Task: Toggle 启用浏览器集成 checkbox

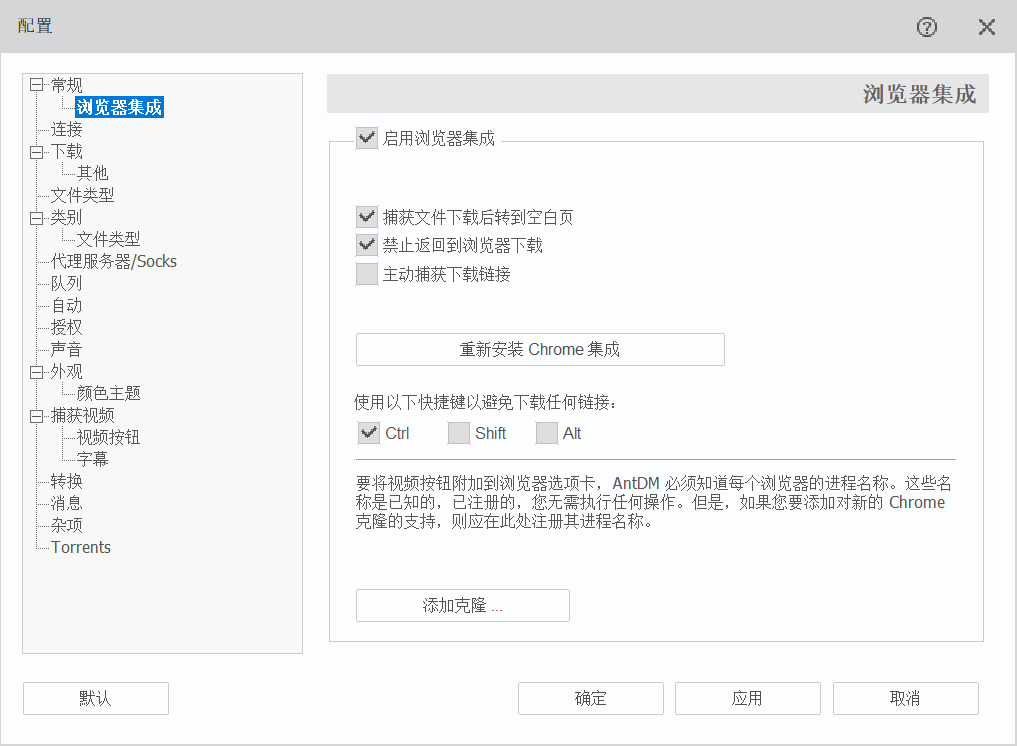Action: pos(366,138)
